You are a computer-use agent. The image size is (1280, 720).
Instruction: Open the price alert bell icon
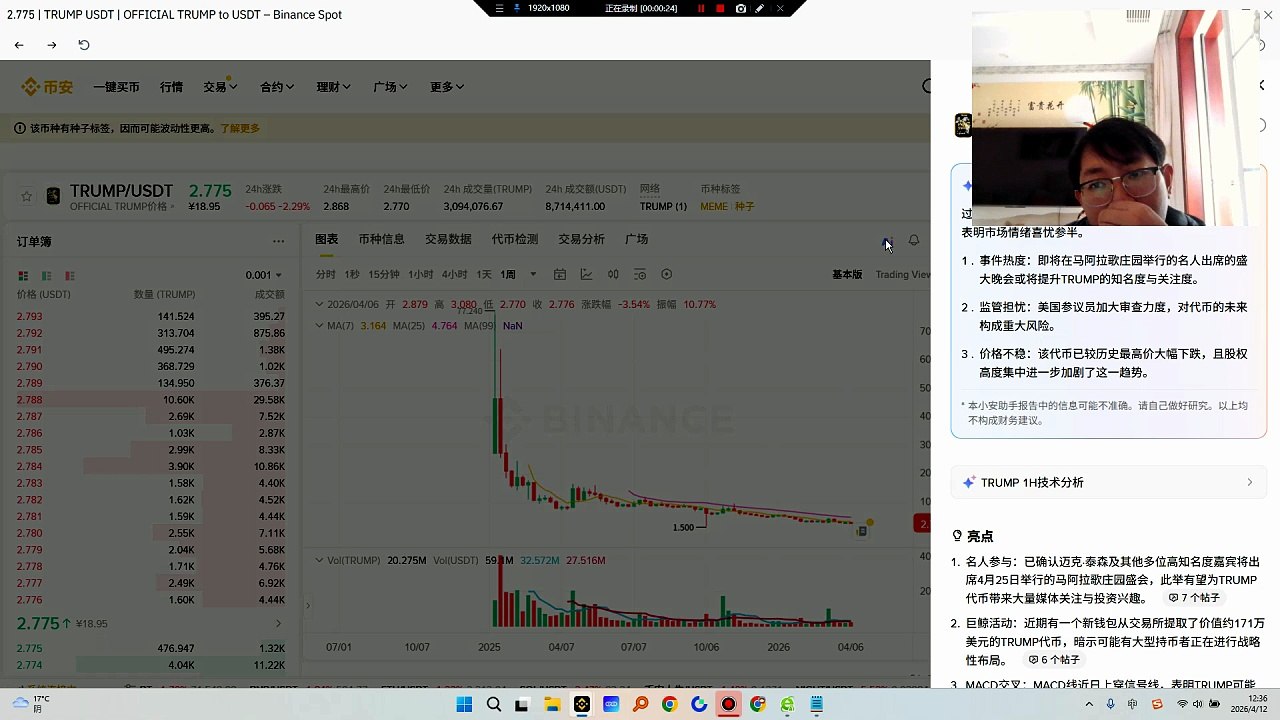pos(913,240)
